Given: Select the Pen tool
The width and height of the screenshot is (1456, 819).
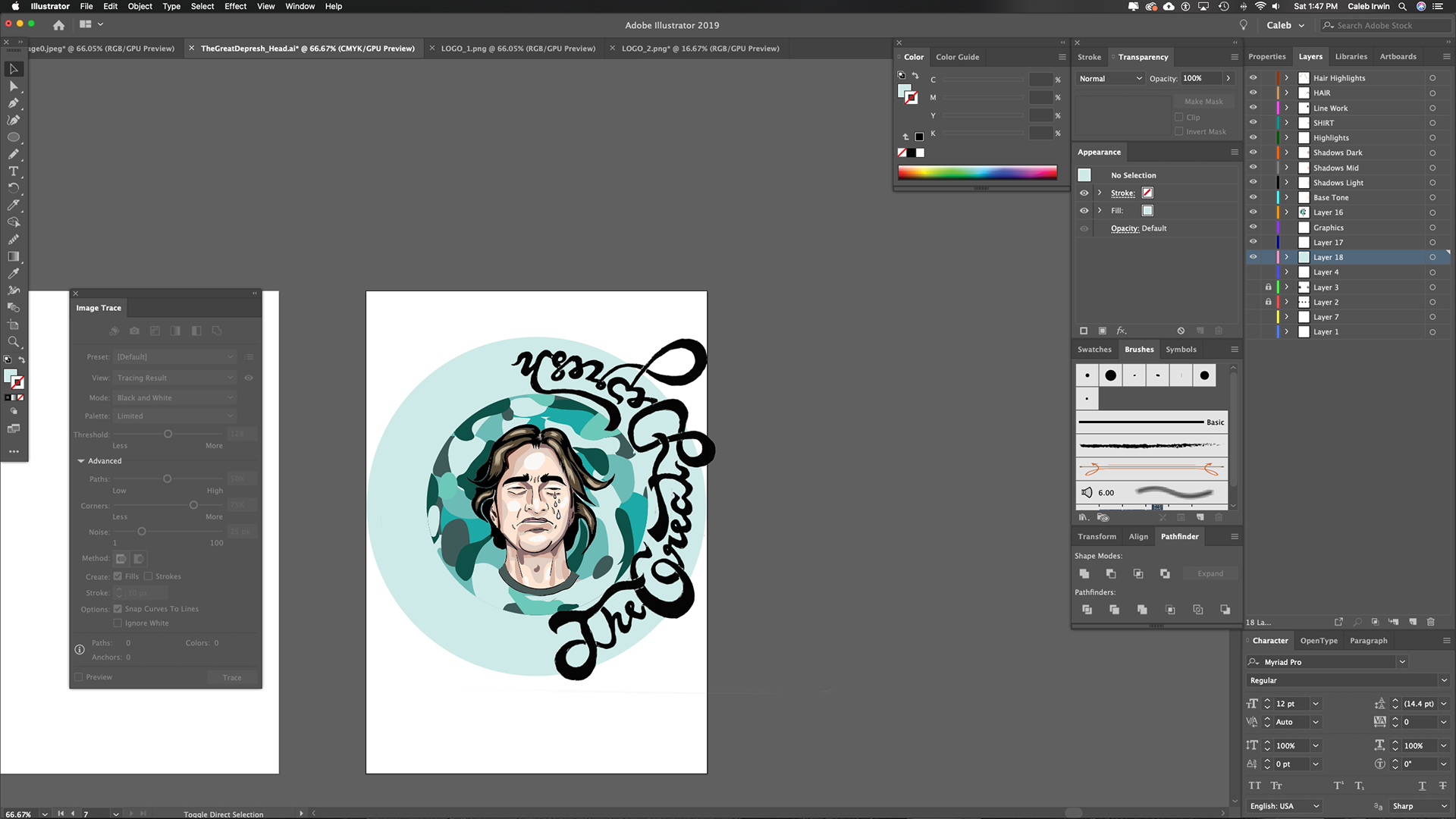Looking at the screenshot, I should [x=14, y=103].
